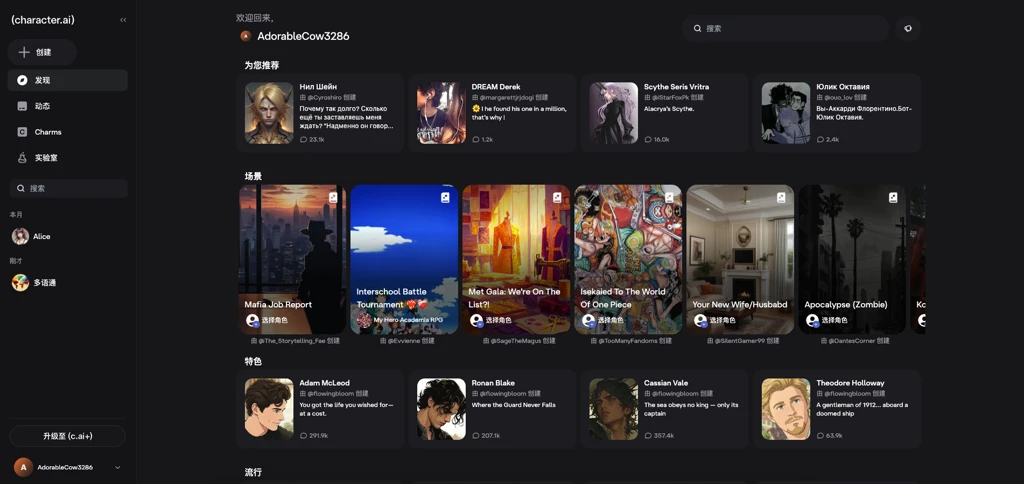1024x484 pixels.
Task: Choose character on Your New Wife/Husbabd scene
Action: (x=722, y=320)
